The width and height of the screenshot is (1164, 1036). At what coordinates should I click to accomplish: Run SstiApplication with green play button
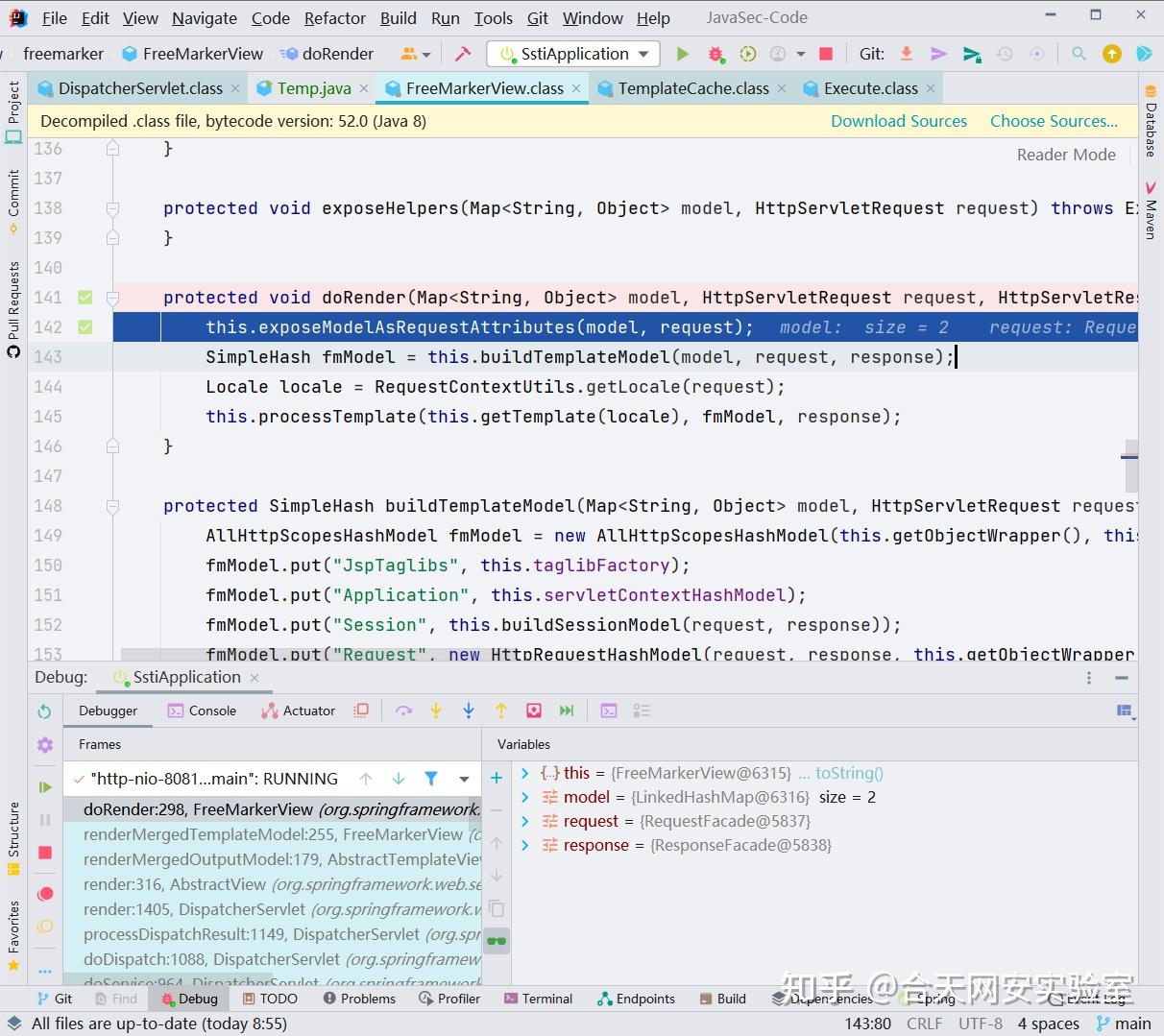(683, 54)
